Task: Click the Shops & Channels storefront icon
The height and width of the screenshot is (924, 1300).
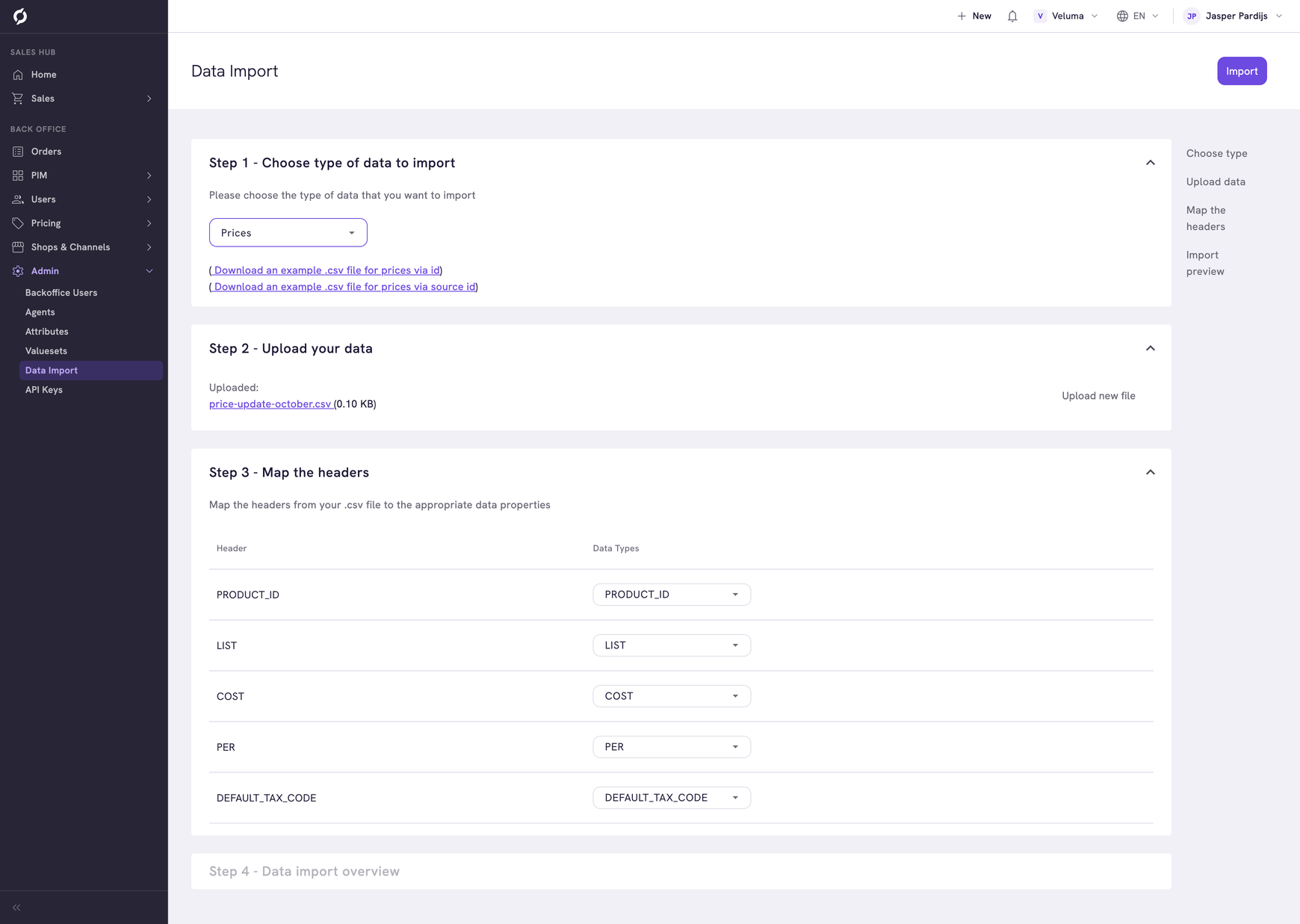Action: [18, 247]
